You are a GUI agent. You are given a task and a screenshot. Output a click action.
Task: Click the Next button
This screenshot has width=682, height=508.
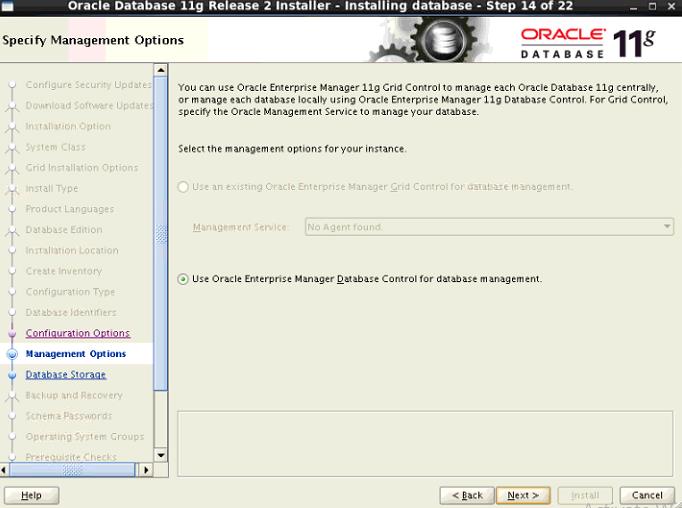[523, 495]
